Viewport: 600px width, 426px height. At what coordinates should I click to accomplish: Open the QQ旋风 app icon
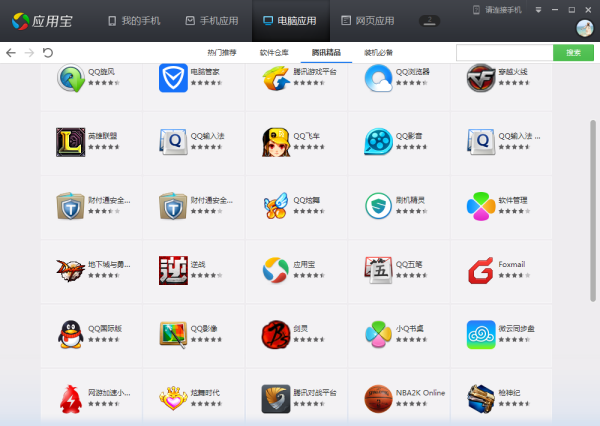click(x=71, y=78)
